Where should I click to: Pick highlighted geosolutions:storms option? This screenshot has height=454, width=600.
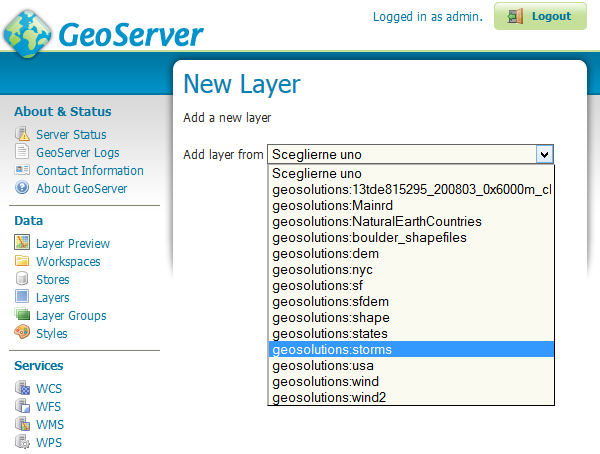(x=411, y=349)
